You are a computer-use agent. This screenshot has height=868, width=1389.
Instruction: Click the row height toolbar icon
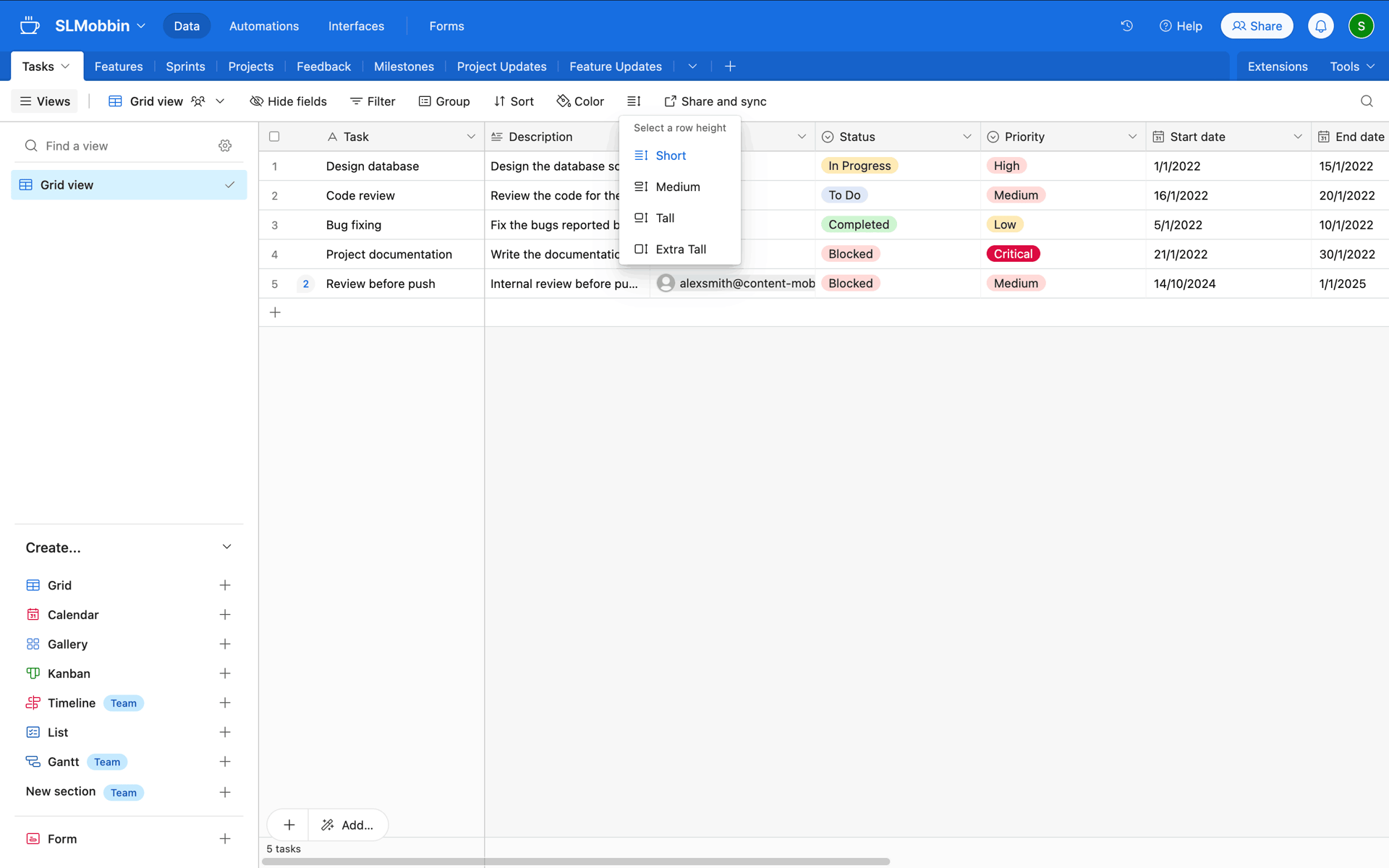(634, 101)
